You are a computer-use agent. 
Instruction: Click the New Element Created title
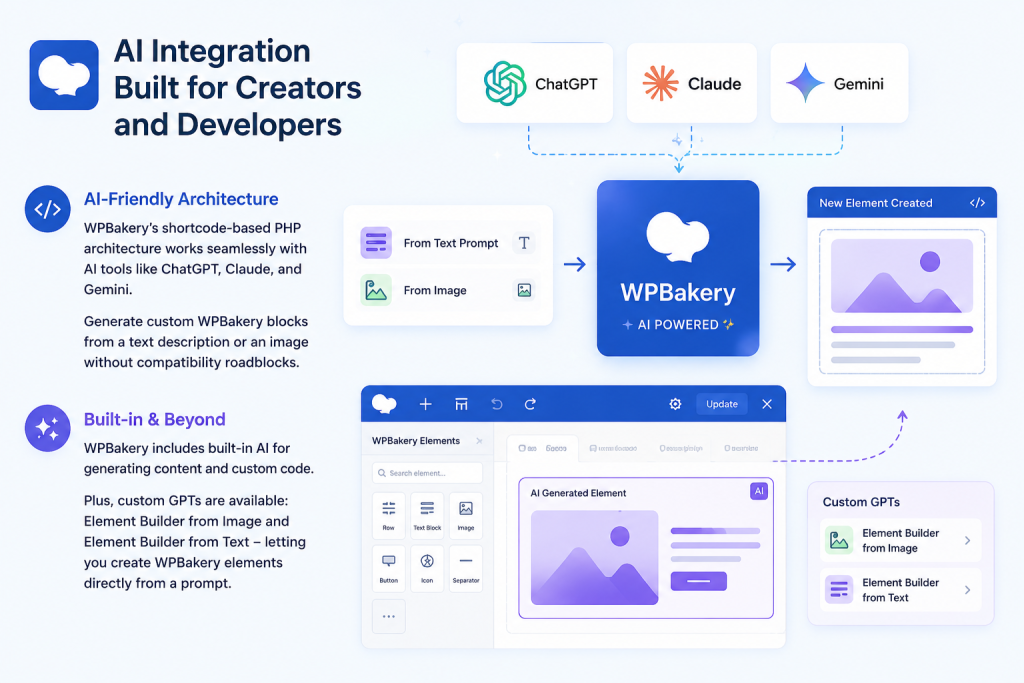[876, 203]
